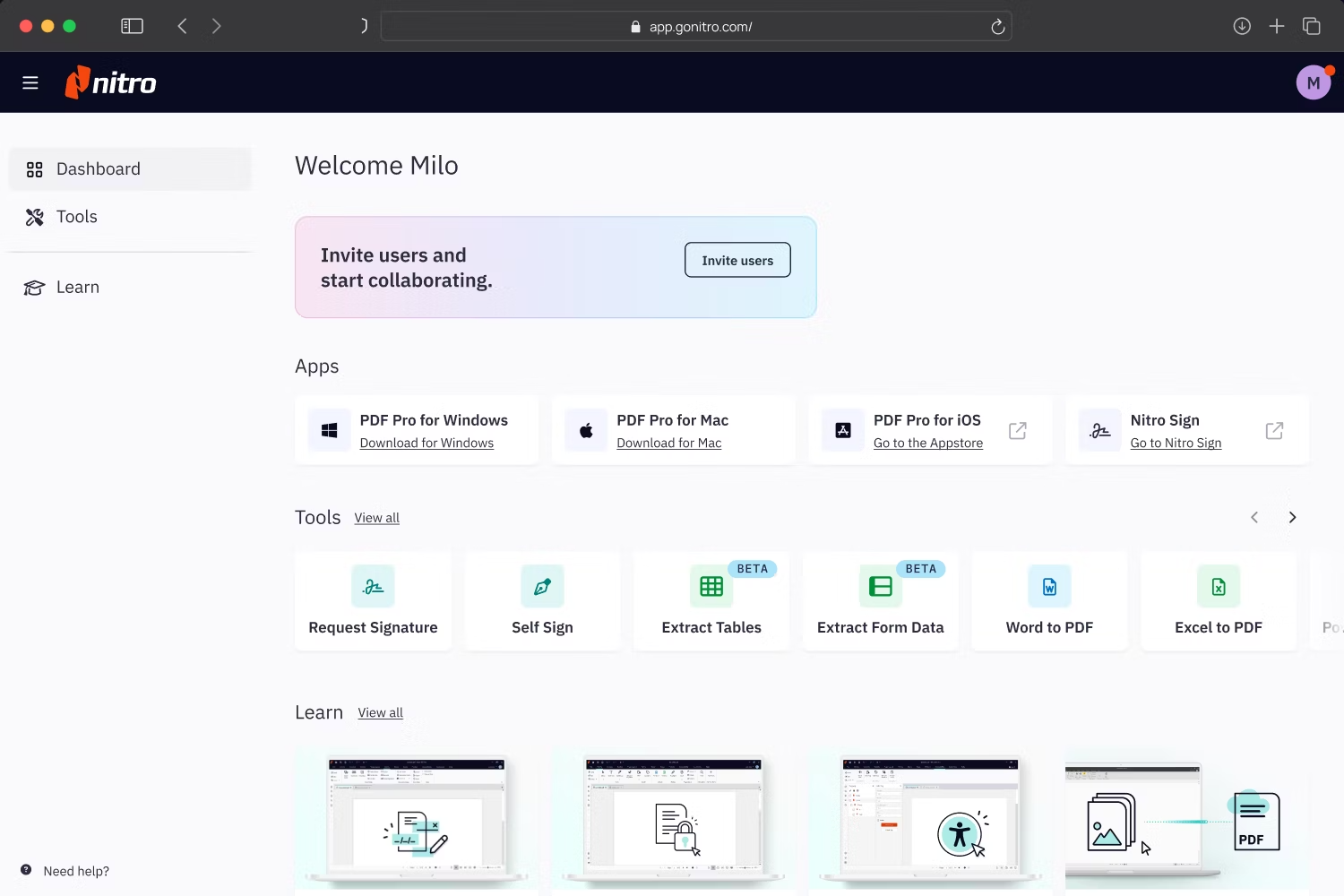Click Go to Nitro Sign link
Viewport: 1344px width, 896px height.
pos(1176,443)
